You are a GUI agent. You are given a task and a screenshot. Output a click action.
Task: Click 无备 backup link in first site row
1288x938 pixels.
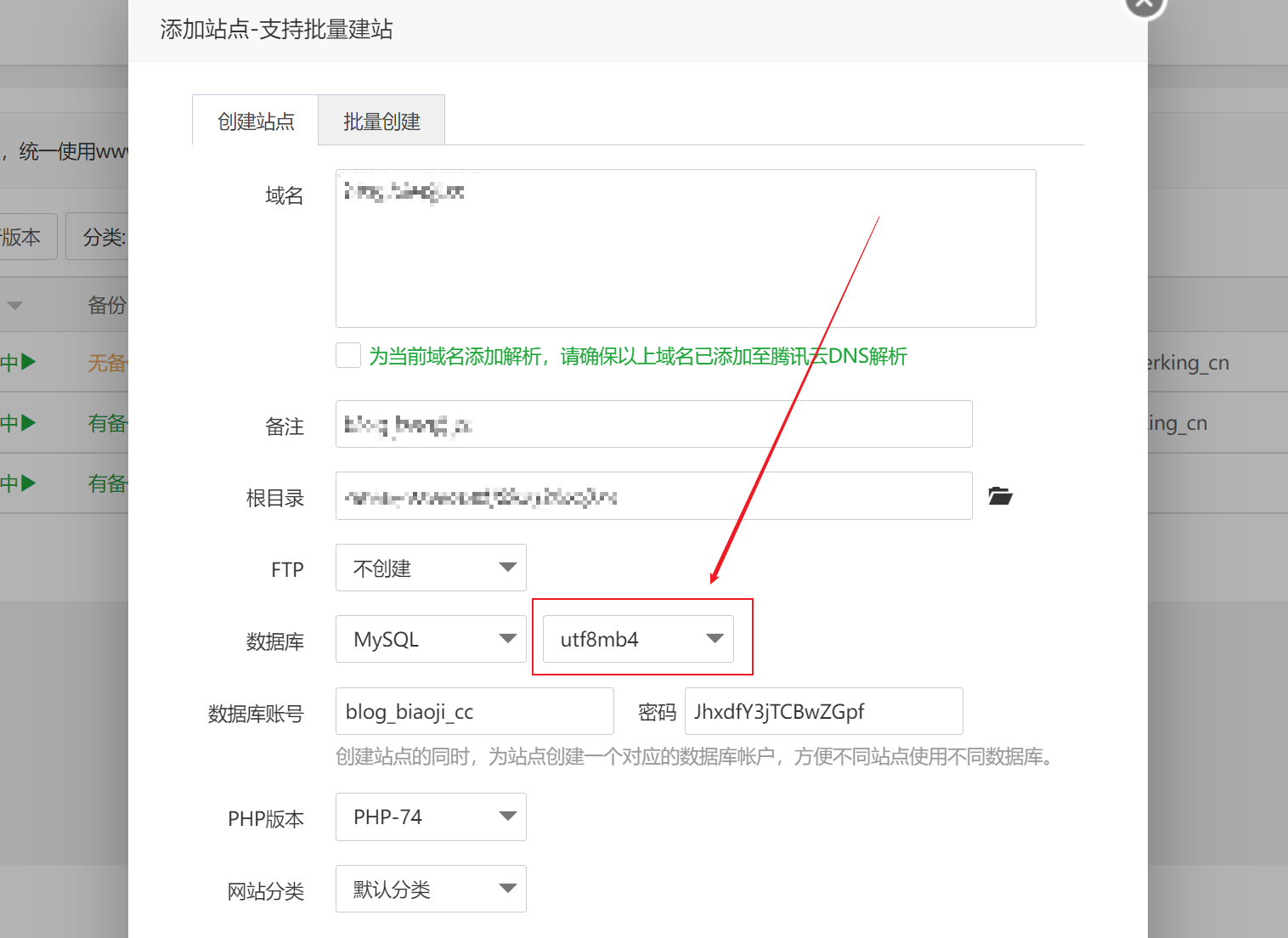pos(107,363)
